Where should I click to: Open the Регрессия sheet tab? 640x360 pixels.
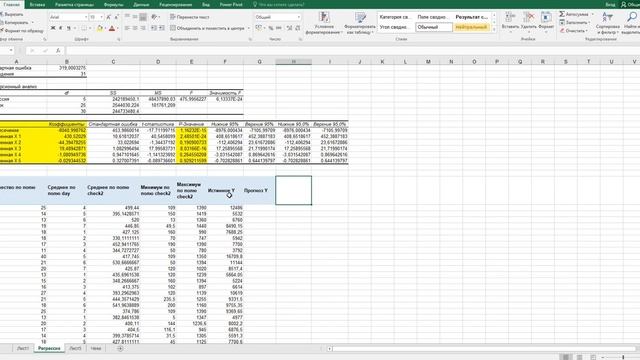point(49,348)
